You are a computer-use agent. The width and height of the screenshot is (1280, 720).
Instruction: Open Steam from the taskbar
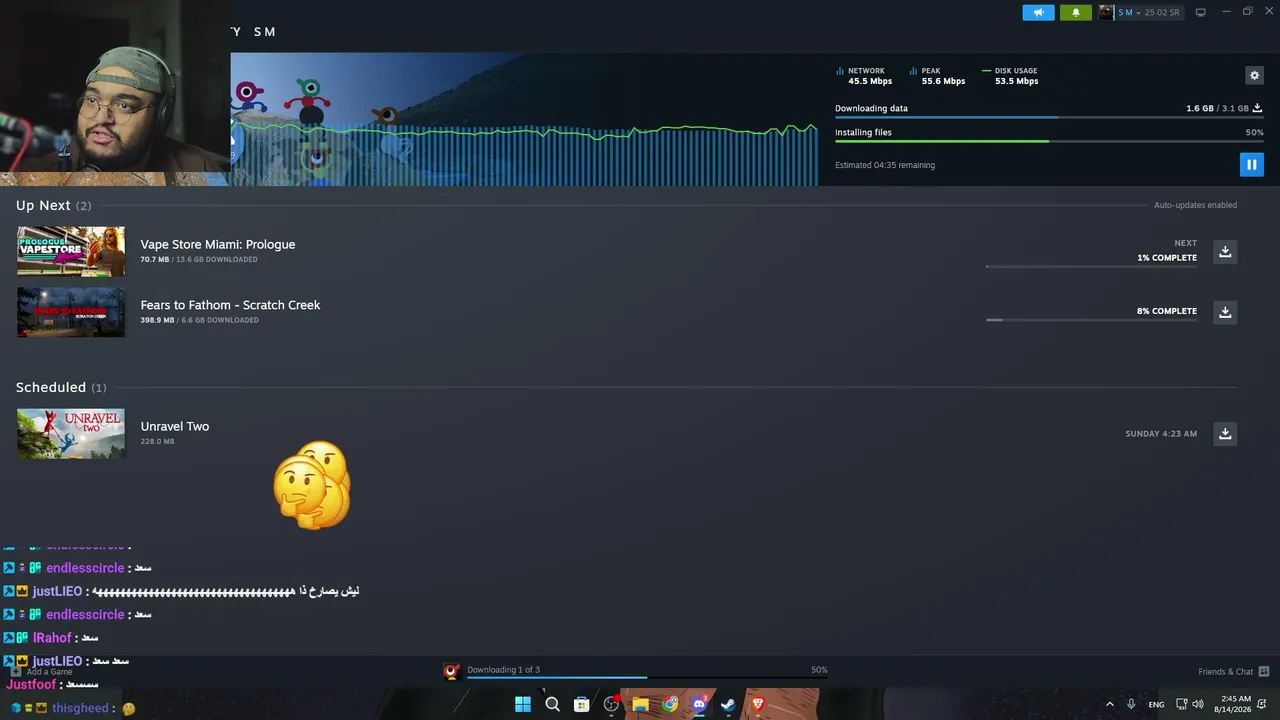(x=728, y=704)
